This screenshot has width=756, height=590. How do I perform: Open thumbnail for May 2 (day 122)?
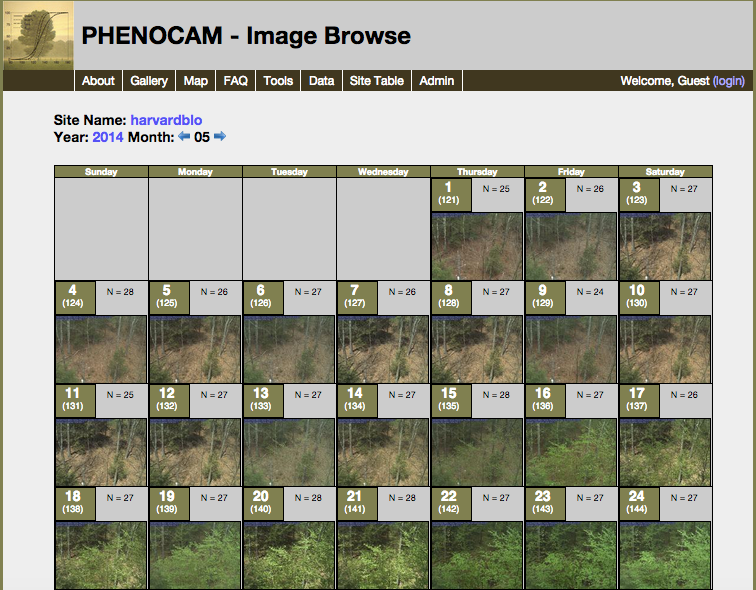coord(571,246)
